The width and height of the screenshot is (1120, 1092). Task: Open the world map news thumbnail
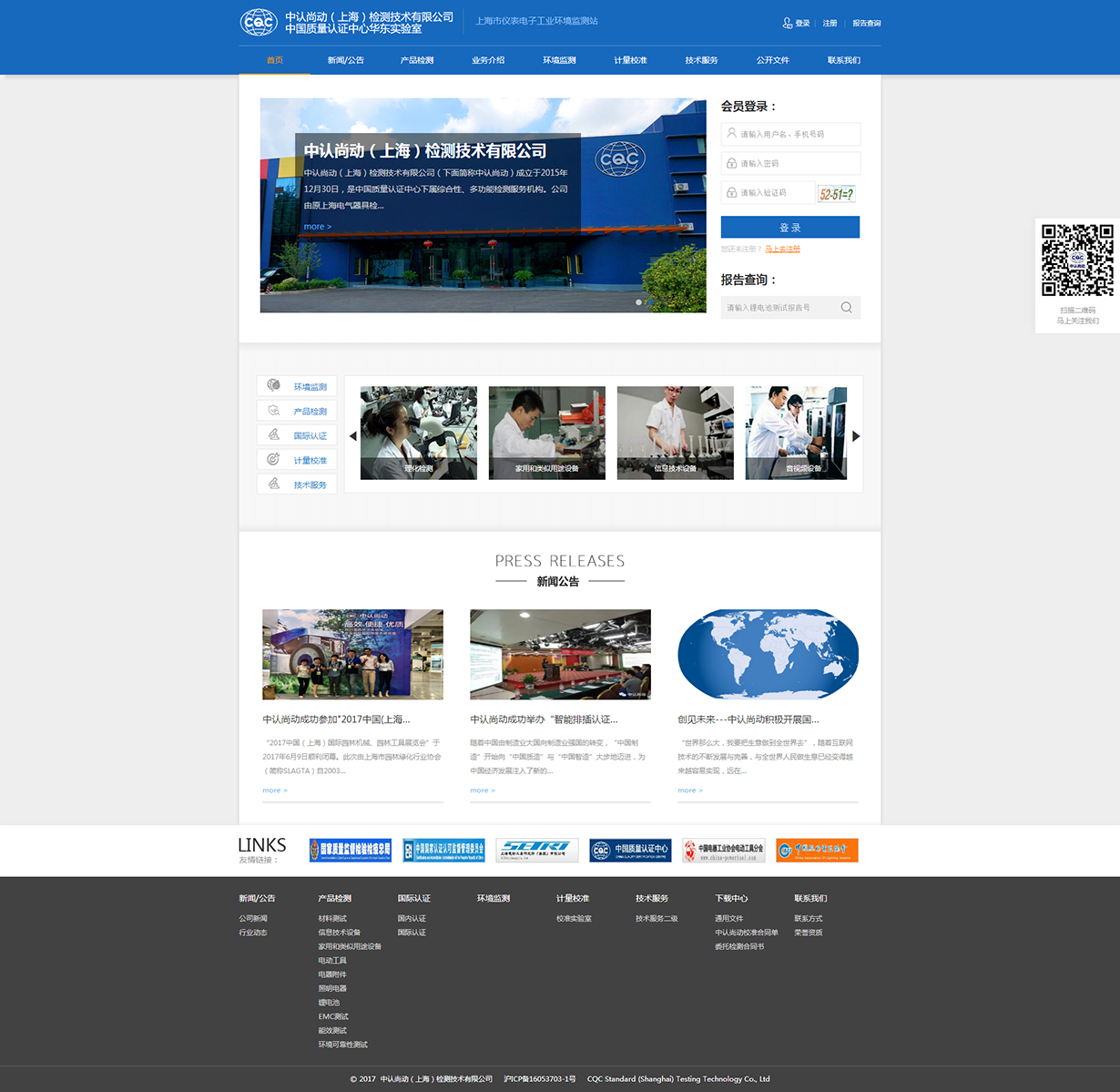[x=768, y=655]
